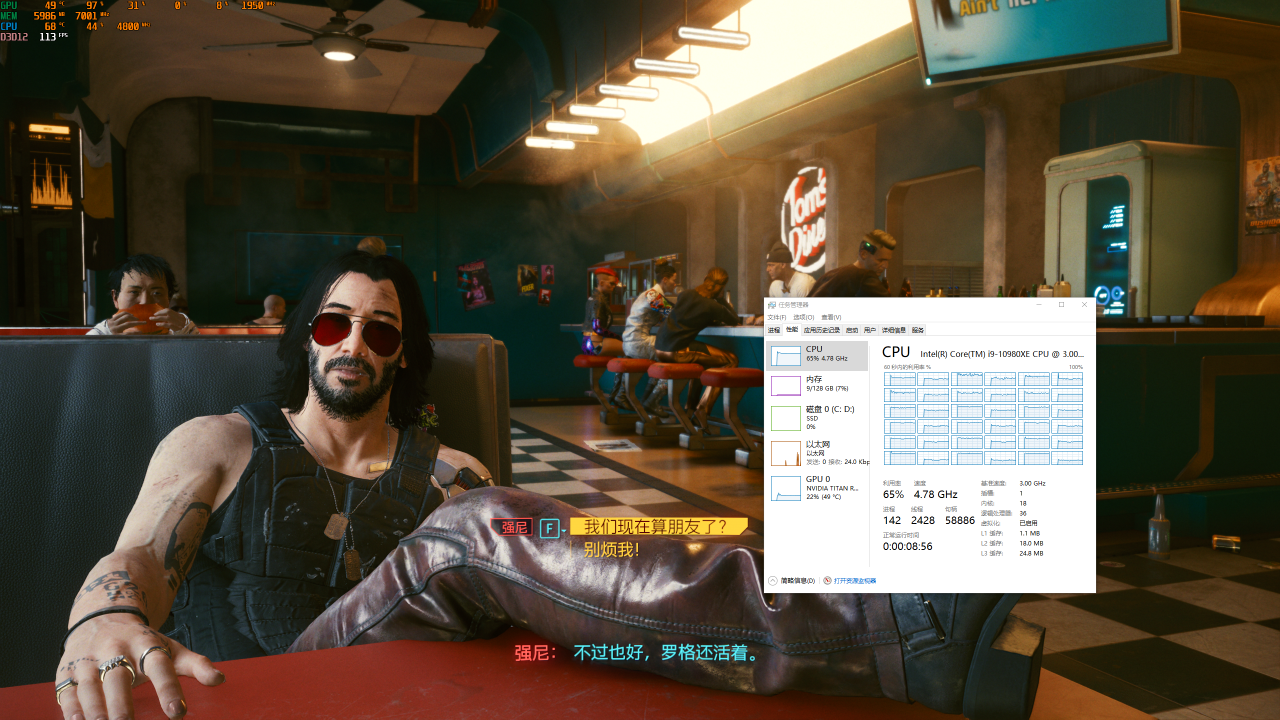Click the process count value 142
Viewport: 1280px width, 720px height.
892,520
